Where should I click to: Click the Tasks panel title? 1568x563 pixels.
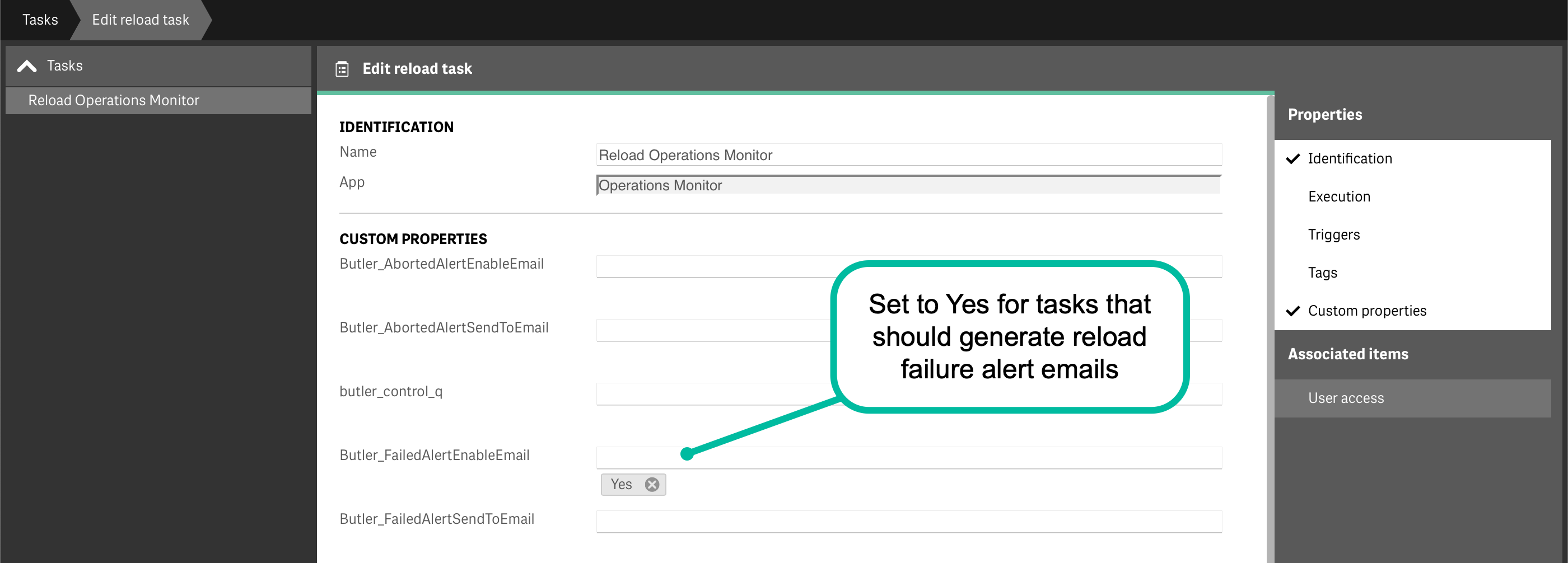64,65
